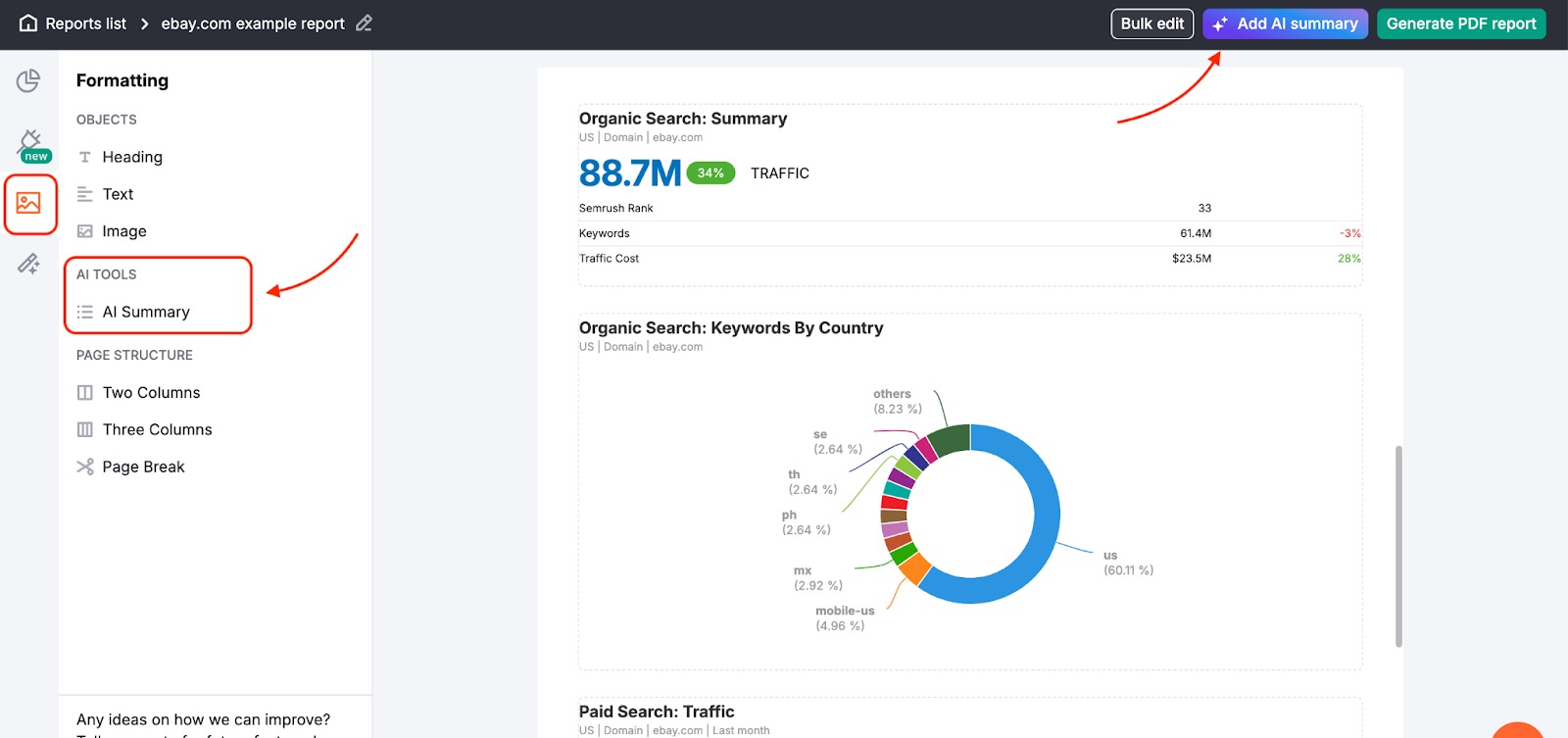Click the Semrush Rank row label
This screenshot has width=1568, height=738.
[615, 208]
